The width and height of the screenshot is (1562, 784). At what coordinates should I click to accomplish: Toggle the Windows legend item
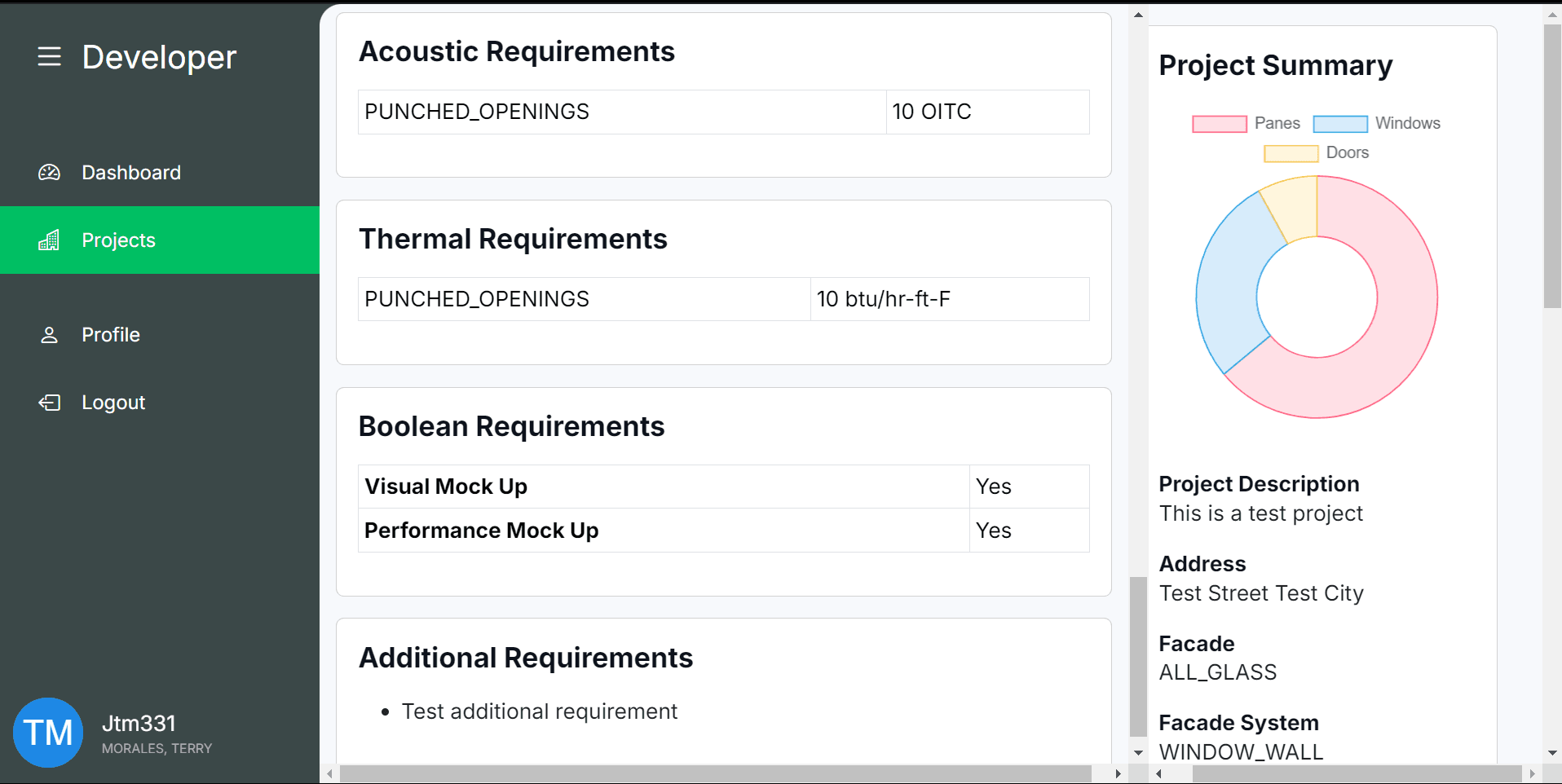click(1376, 124)
